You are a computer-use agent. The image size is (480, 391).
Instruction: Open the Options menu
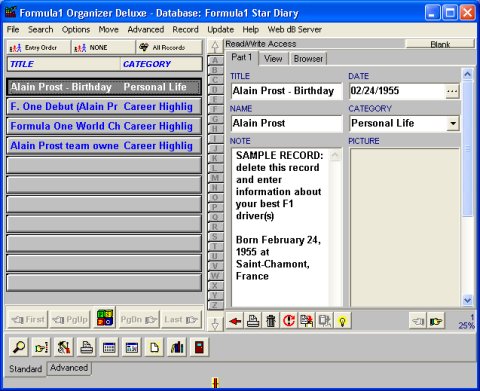point(76,30)
